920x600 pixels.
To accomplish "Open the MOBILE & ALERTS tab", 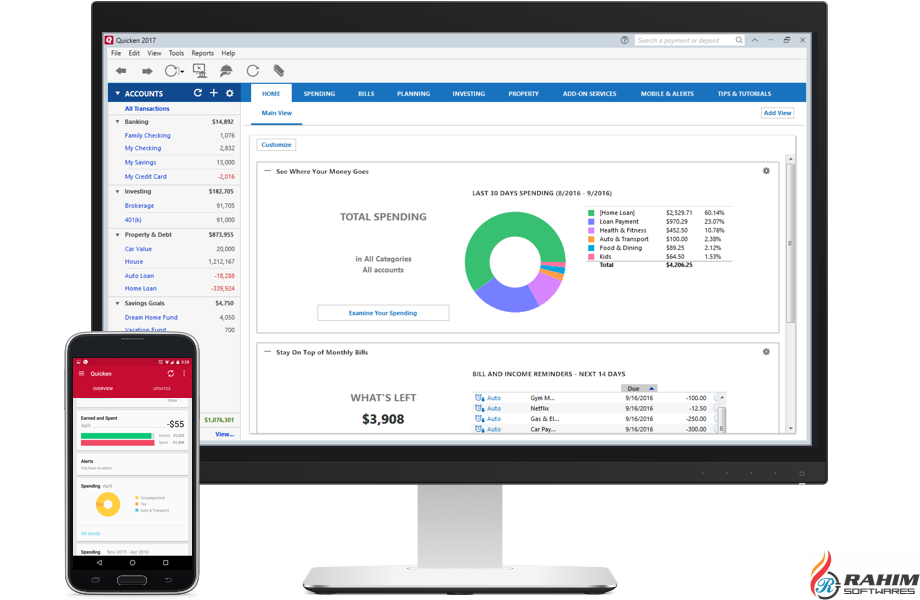I will 667,94.
